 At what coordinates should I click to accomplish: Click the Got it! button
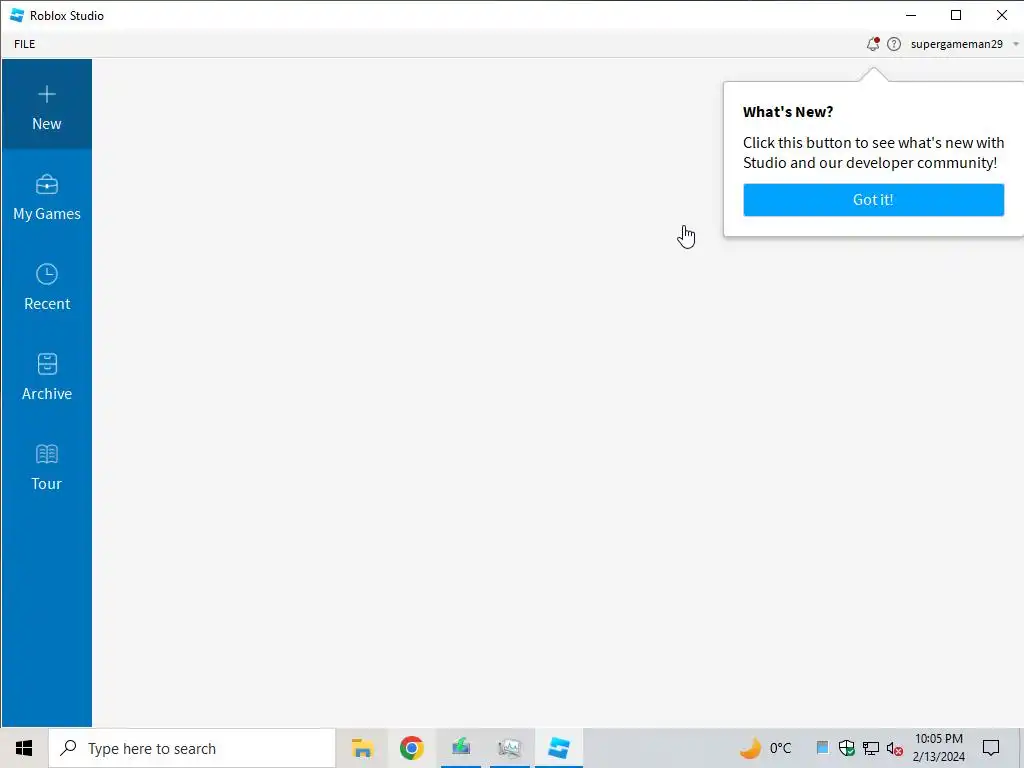(x=873, y=200)
